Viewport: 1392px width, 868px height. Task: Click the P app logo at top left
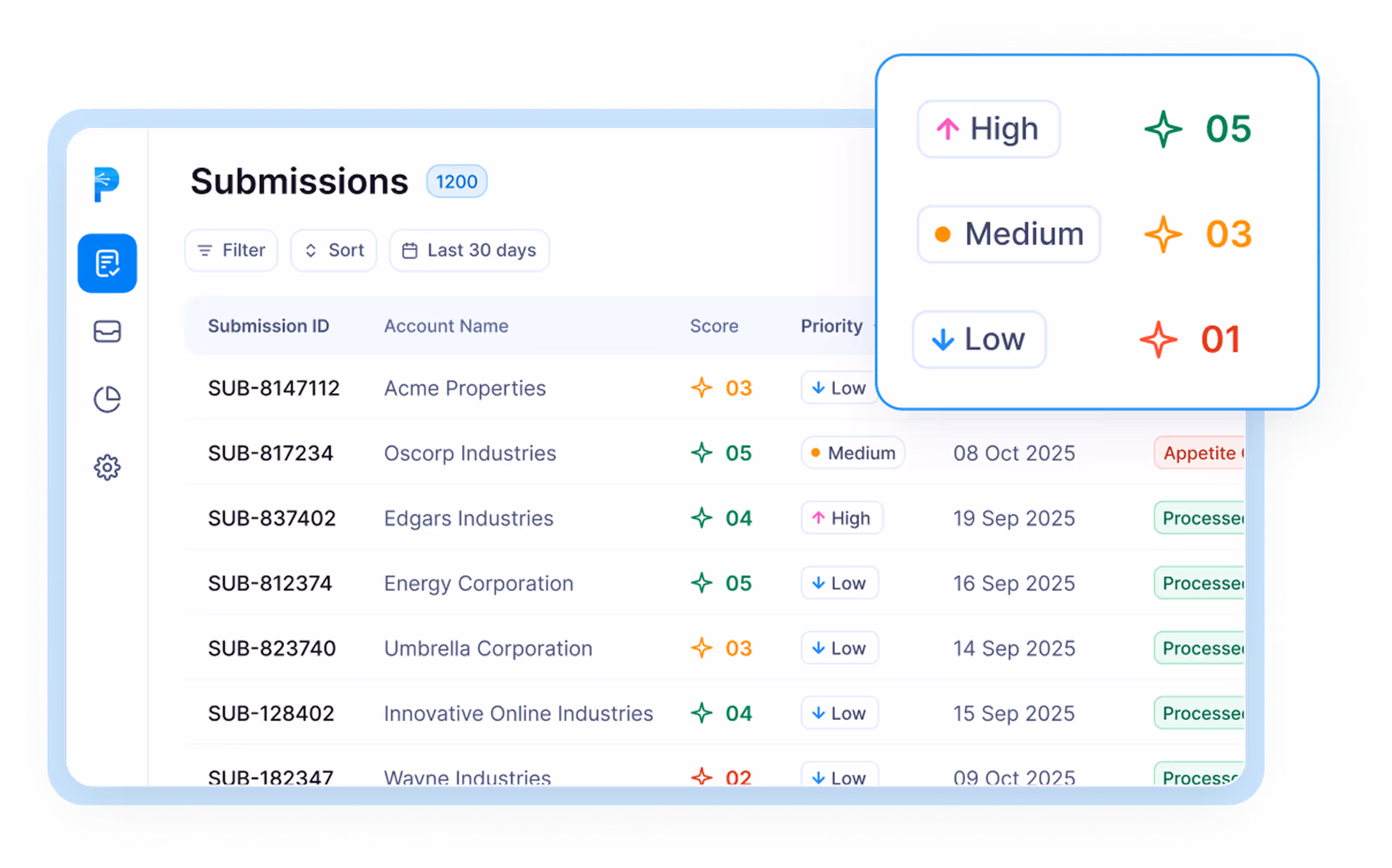tap(107, 184)
